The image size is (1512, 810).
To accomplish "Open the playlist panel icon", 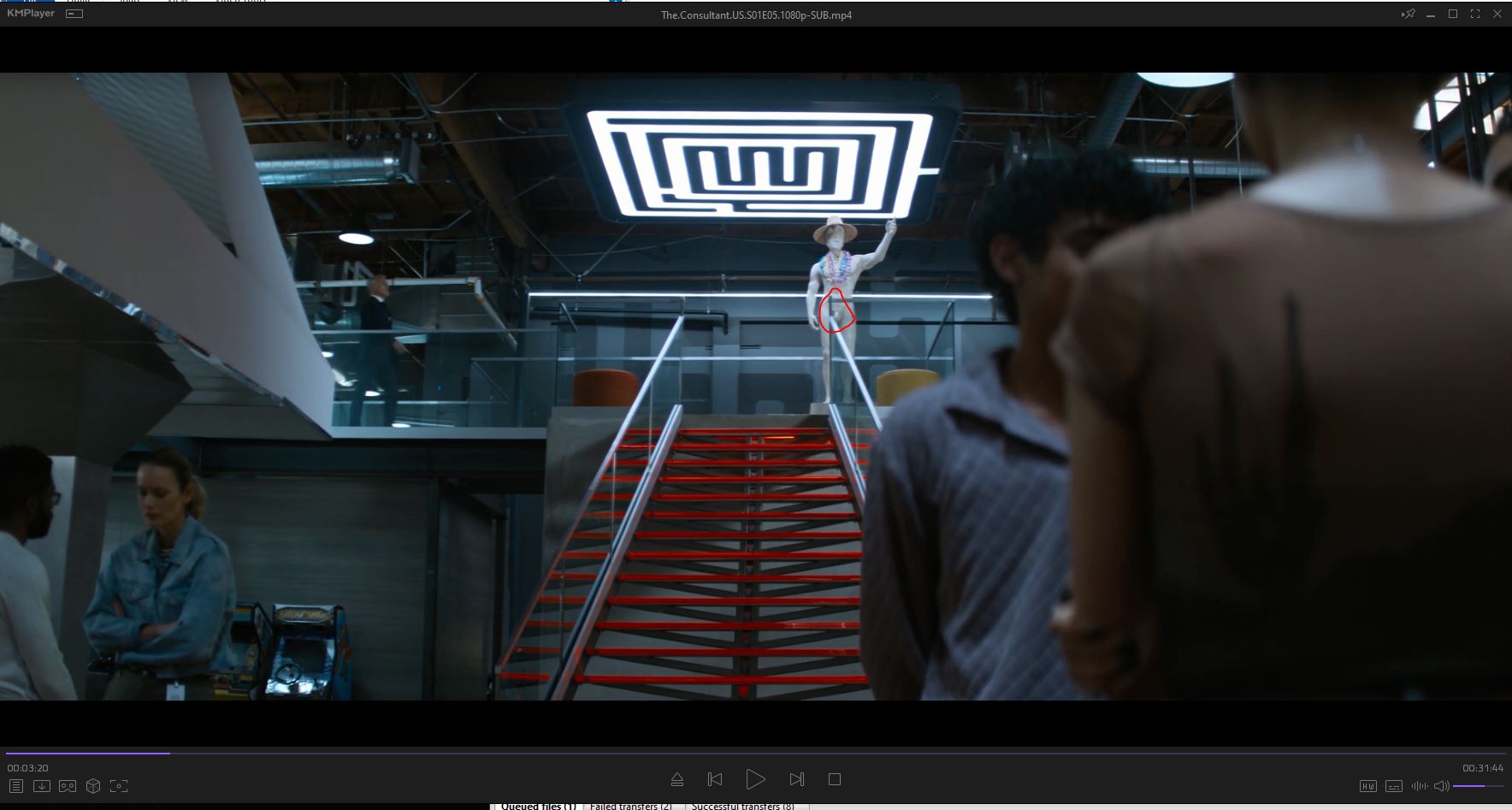I will (x=15, y=786).
